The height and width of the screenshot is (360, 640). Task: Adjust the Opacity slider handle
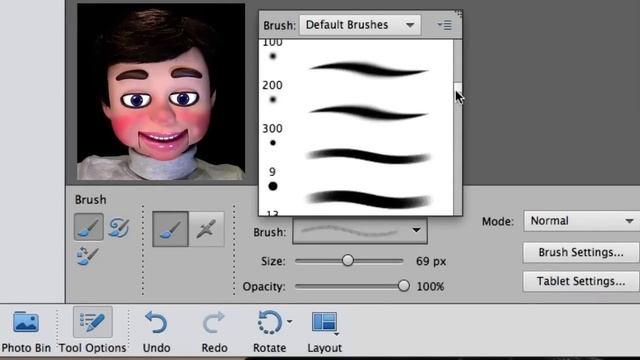point(403,286)
